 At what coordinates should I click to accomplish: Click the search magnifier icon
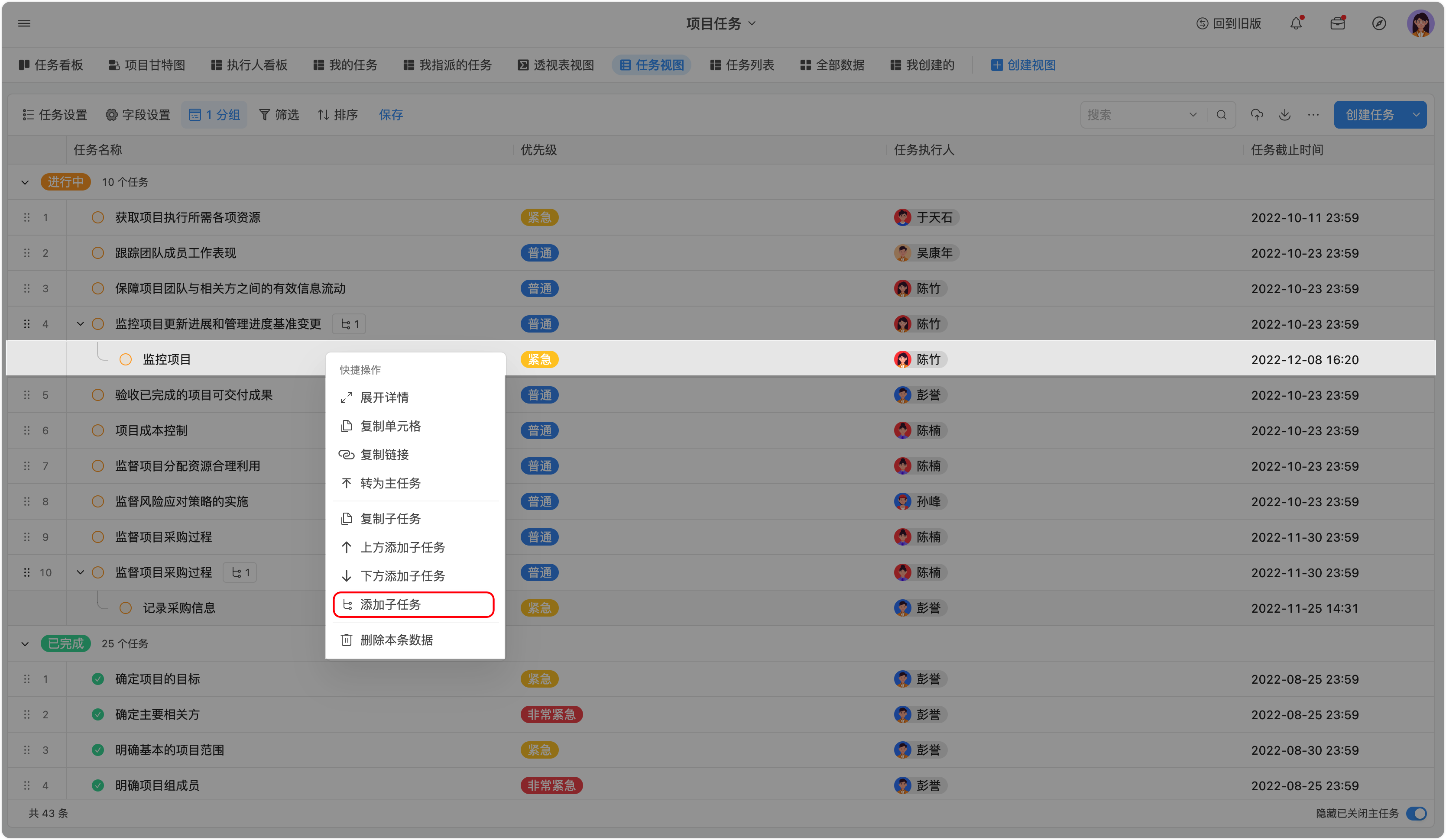point(1221,115)
